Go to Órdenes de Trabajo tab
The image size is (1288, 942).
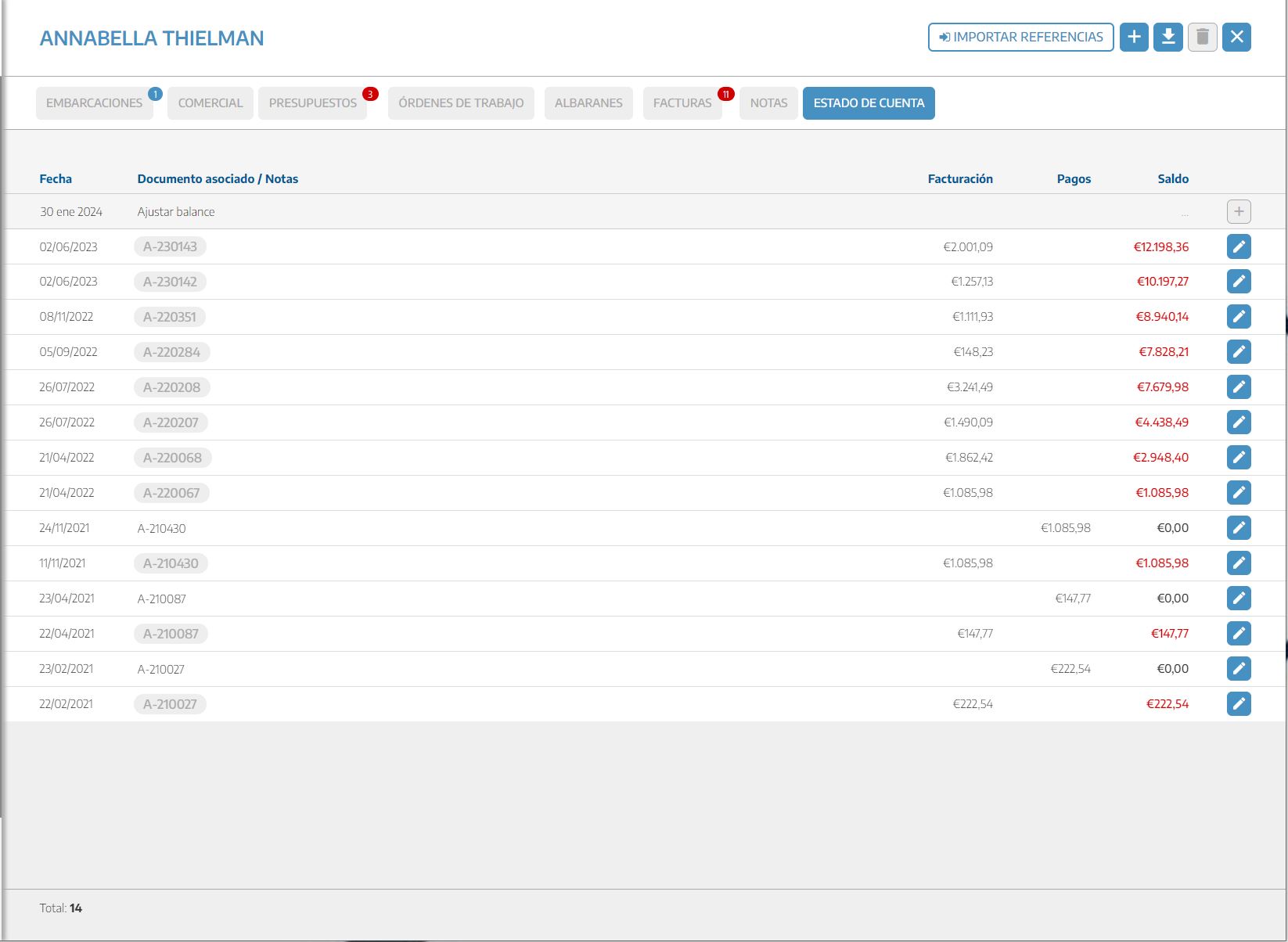point(461,103)
